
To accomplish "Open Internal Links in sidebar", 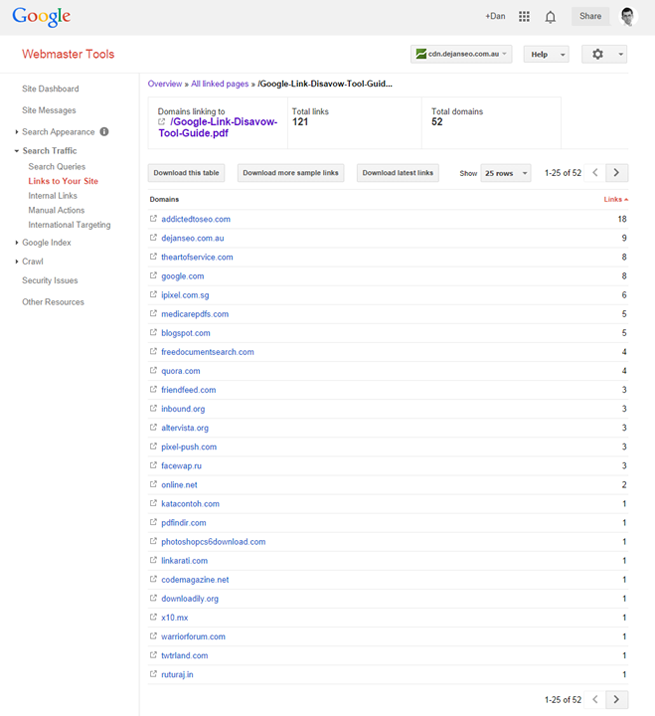I will 53,195.
